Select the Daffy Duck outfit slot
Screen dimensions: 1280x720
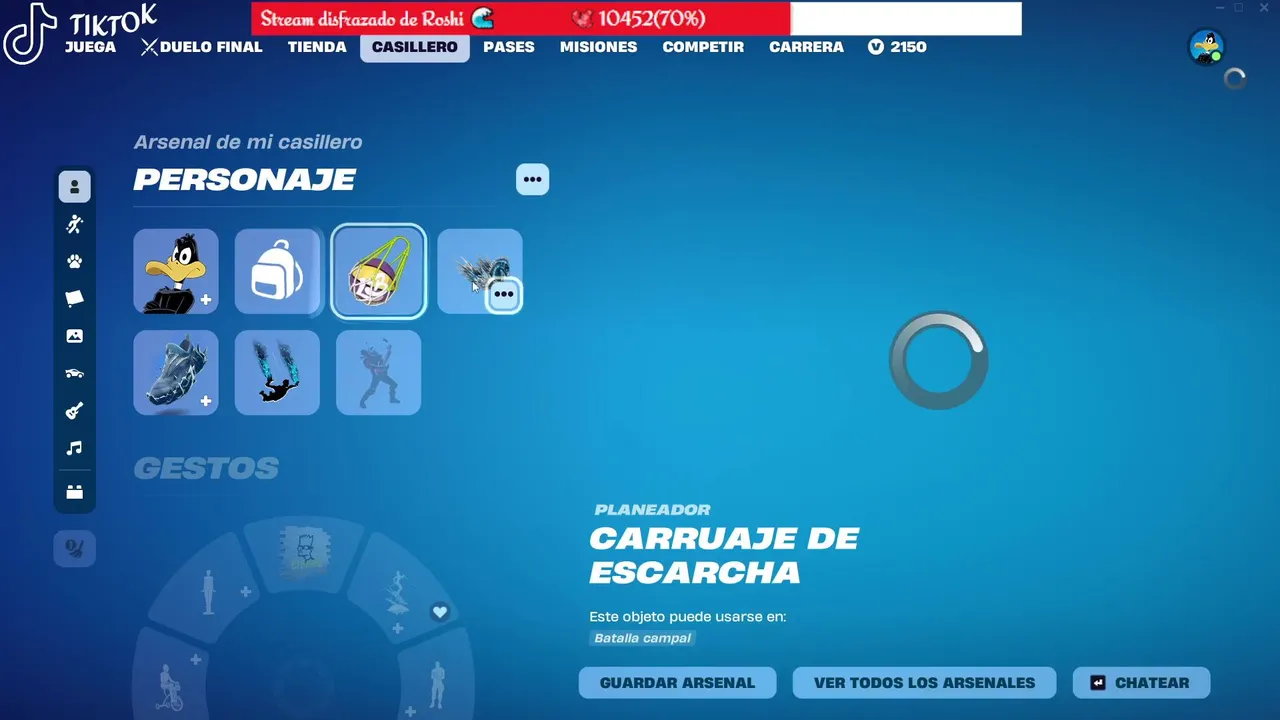coord(176,272)
